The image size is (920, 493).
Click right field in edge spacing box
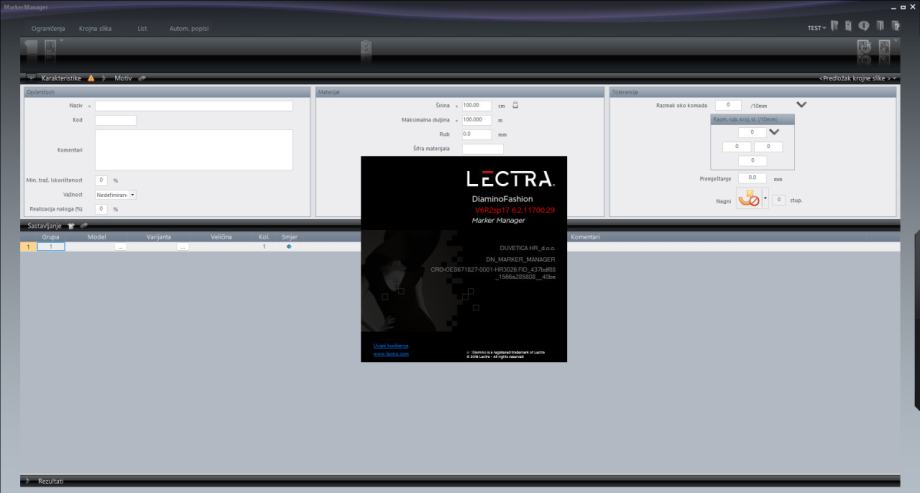(x=768, y=147)
